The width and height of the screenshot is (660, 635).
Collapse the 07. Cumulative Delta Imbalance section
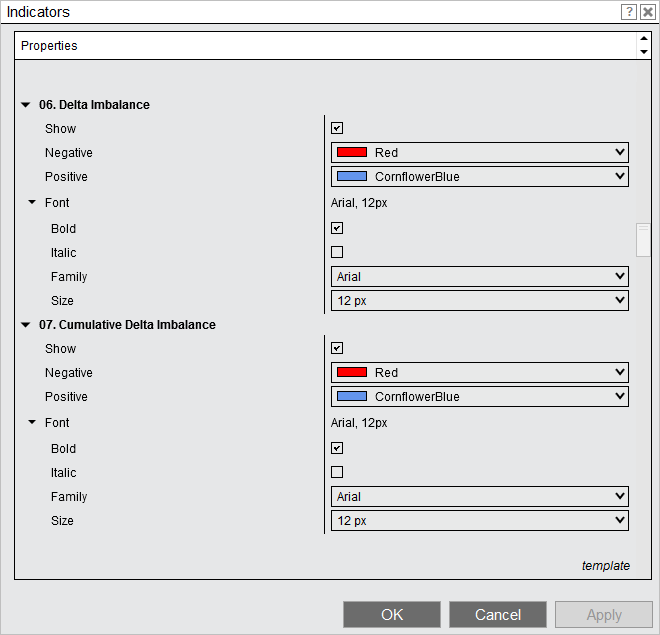tap(26, 325)
